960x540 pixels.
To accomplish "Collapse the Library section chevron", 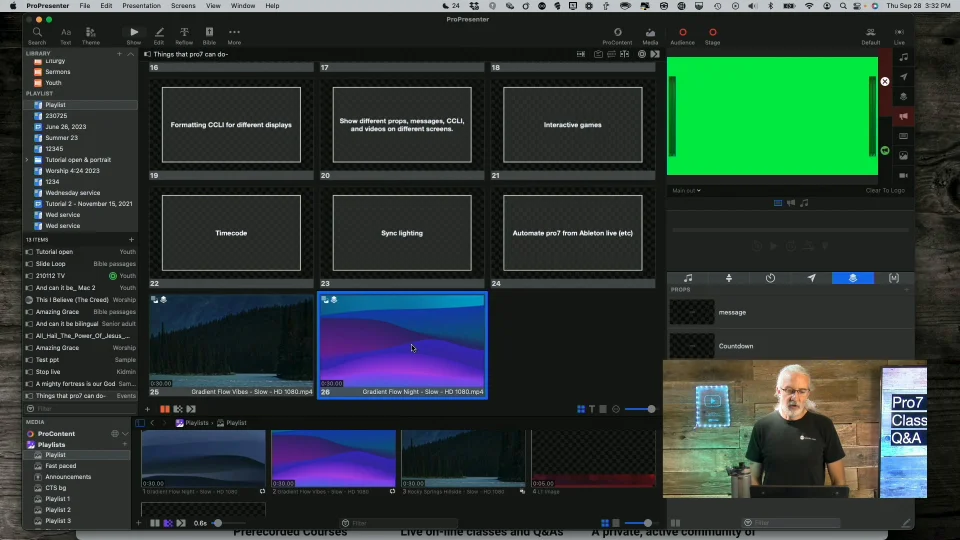I will (130, 54).
